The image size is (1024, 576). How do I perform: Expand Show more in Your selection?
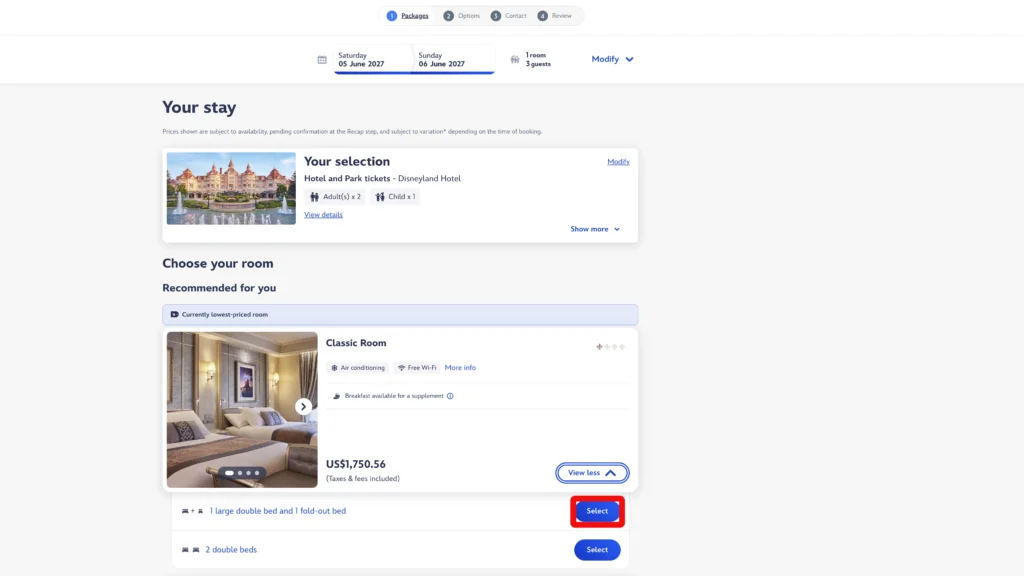pyautogui.click(x=595, y=229)
